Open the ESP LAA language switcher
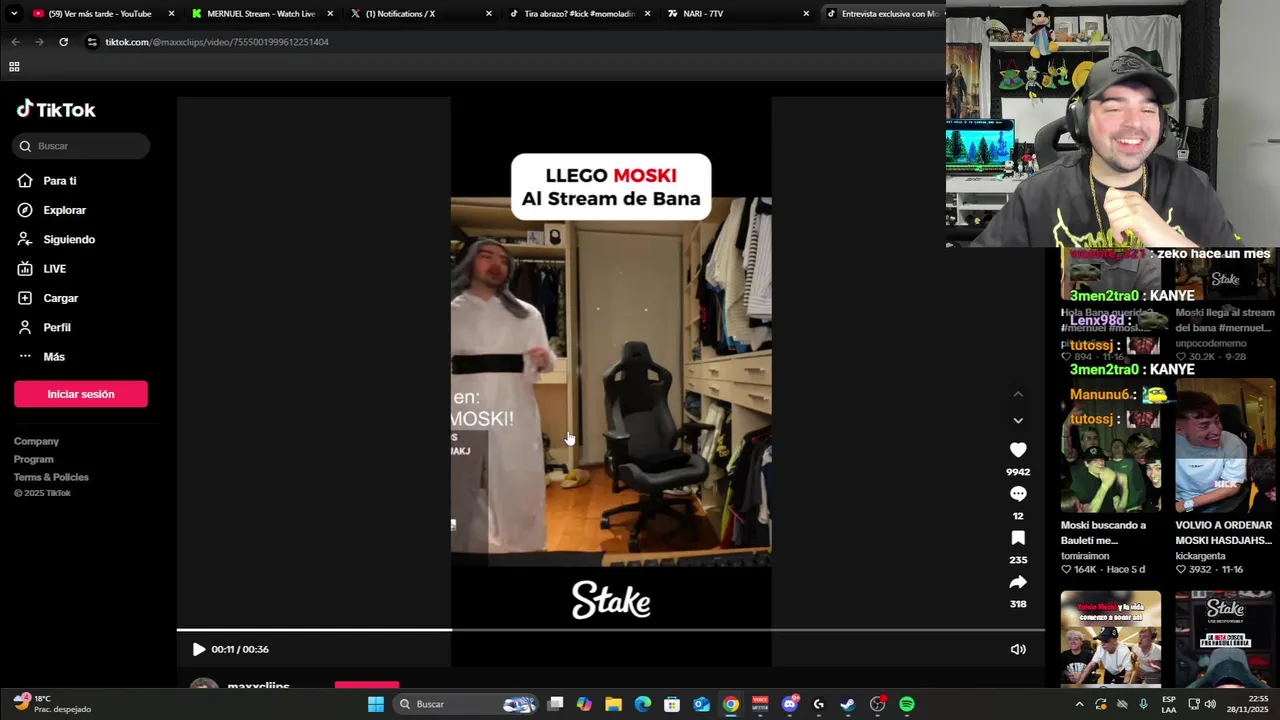 tap(1169, 704)
